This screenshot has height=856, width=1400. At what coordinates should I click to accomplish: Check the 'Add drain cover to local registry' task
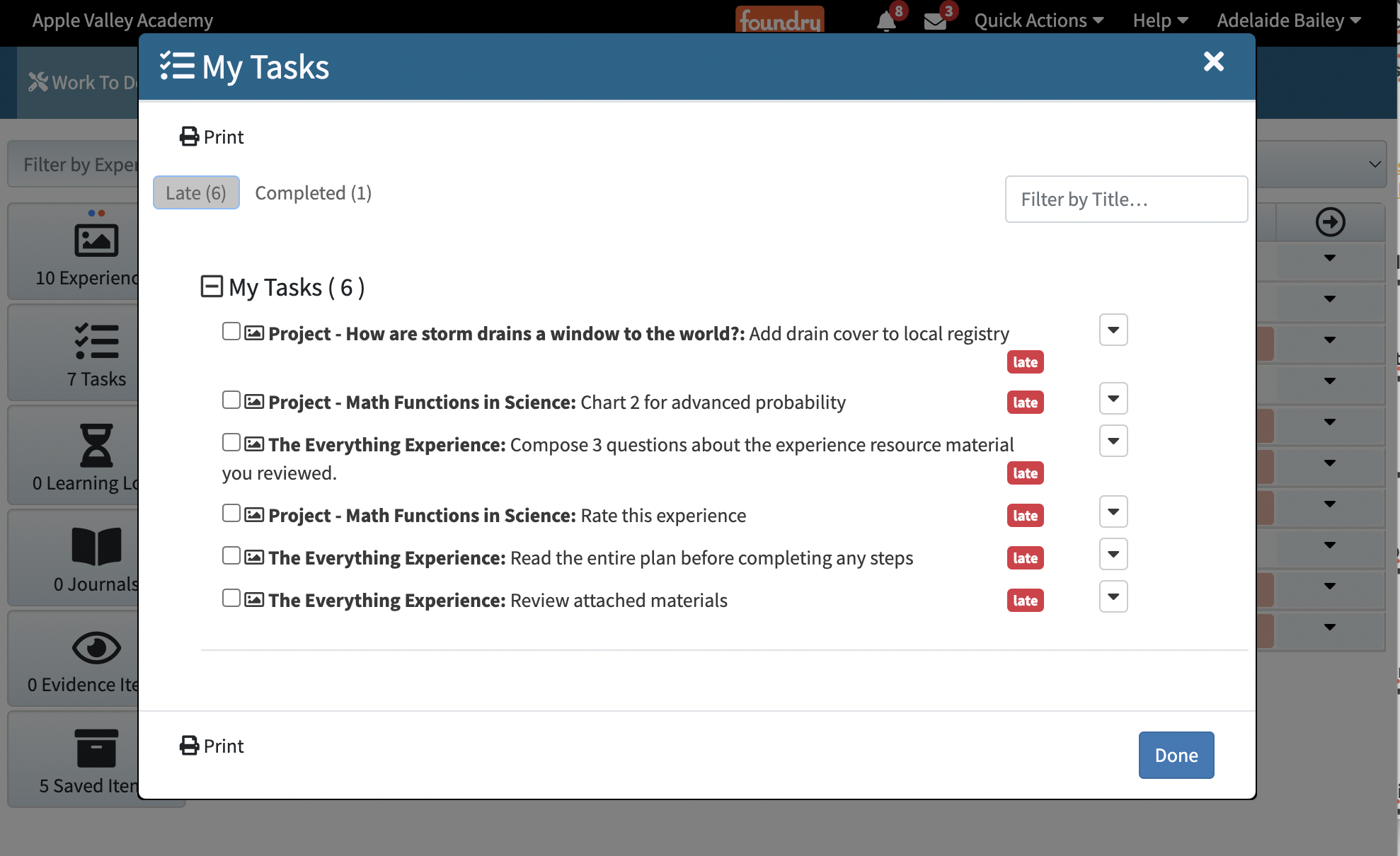pos(231,331)
